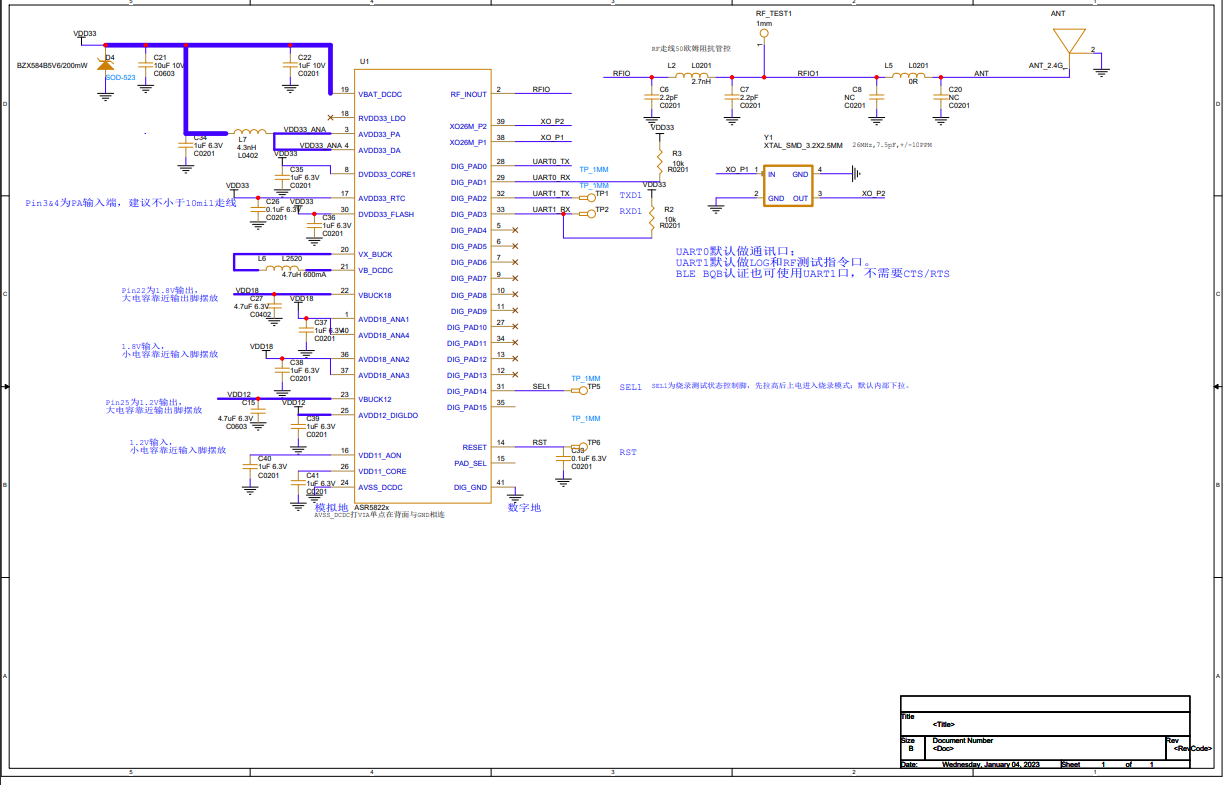Click the DVDD33_FLASH pin label
1231x785 pixels.
[386, 214]
